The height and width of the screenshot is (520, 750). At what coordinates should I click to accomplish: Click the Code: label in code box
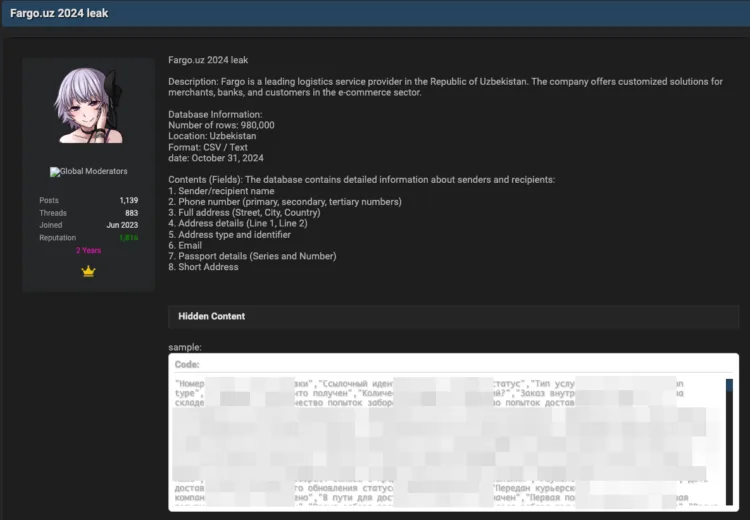(187, 365)
